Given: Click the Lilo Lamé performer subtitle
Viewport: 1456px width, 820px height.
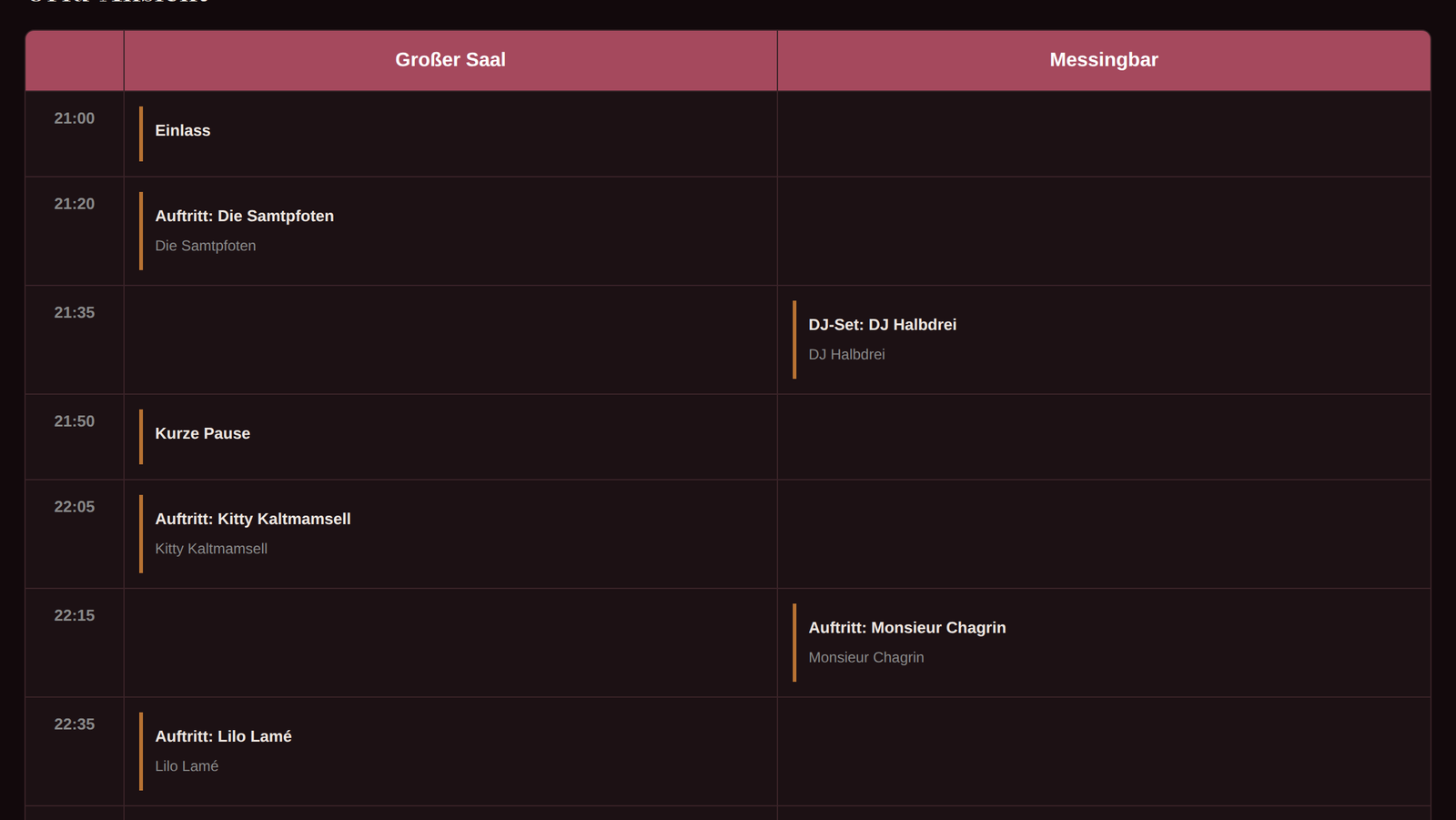Looking at the screenshot, I should coord(187,766).
